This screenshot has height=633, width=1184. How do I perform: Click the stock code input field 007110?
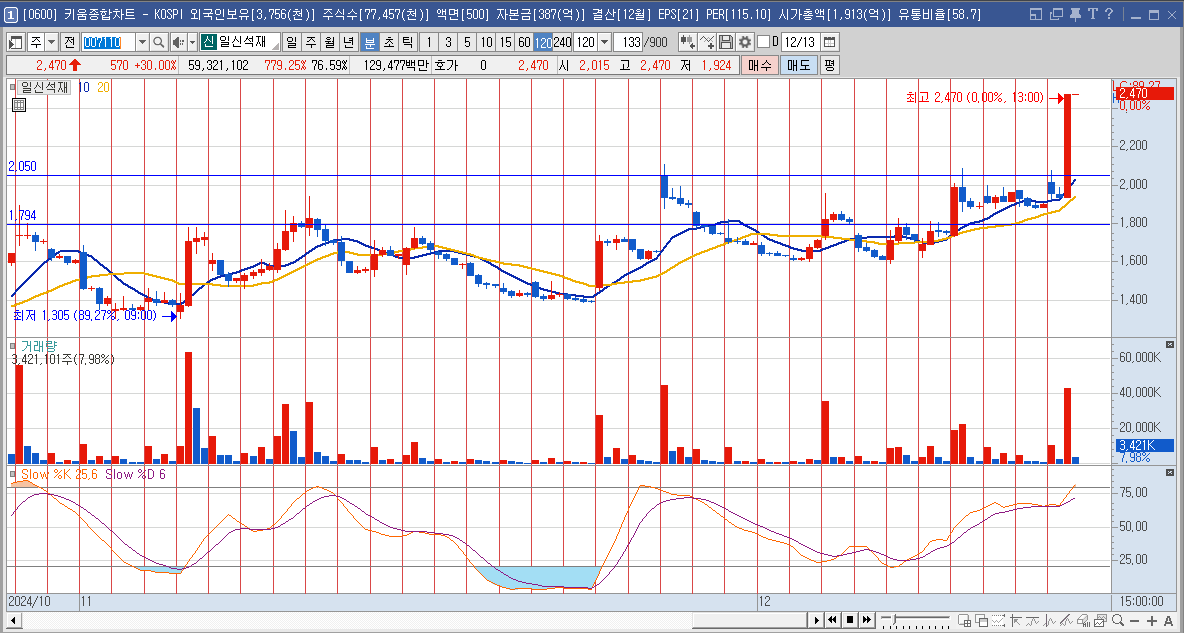tap(109, 42)
